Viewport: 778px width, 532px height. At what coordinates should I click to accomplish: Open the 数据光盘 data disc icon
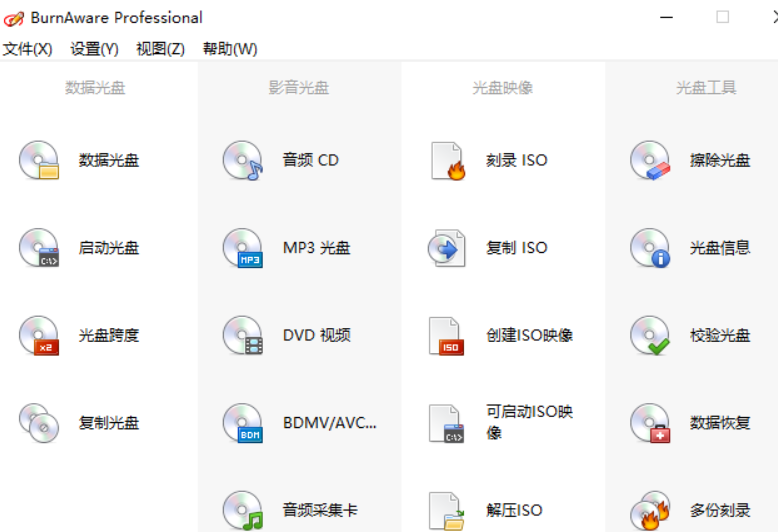click(39, 160)
